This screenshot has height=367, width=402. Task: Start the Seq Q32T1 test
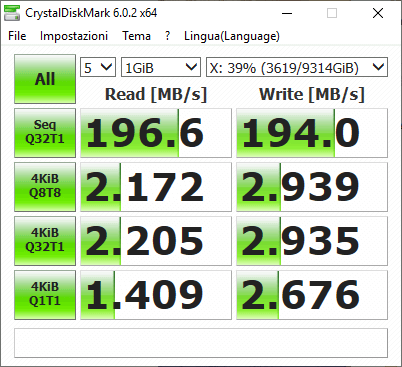pyautogui.click(x=45, y=133)
